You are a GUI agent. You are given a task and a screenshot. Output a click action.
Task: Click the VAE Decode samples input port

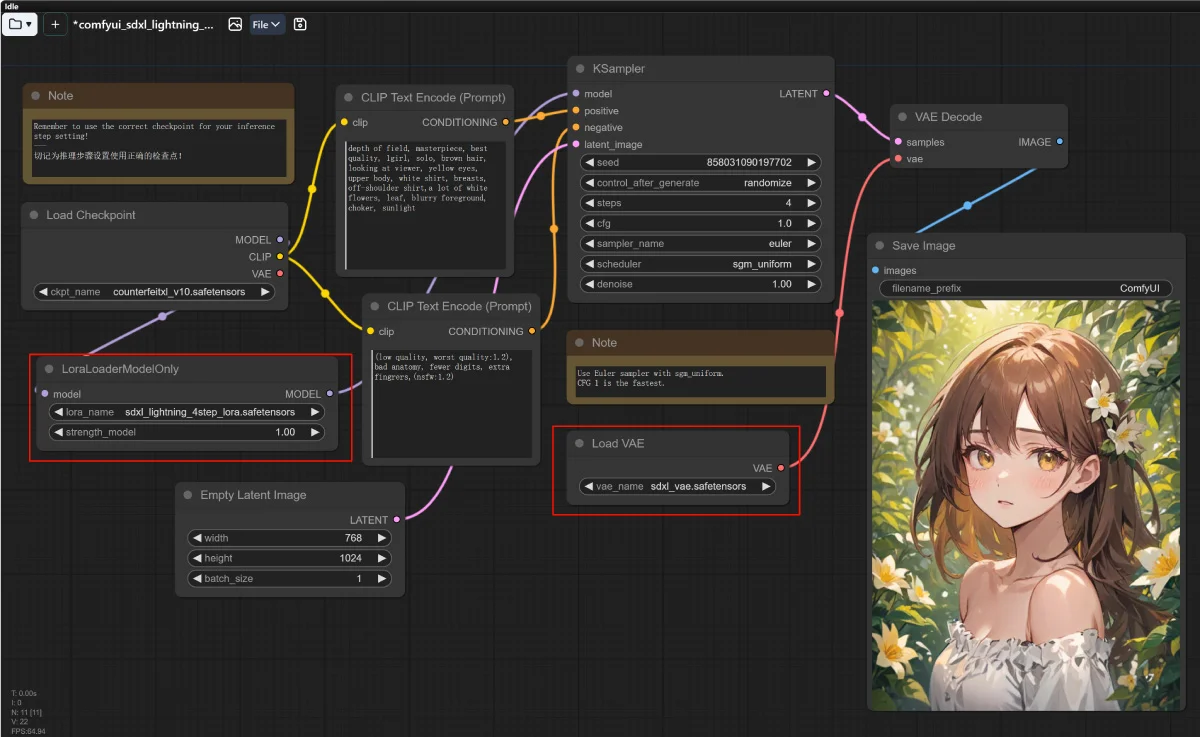898,142
